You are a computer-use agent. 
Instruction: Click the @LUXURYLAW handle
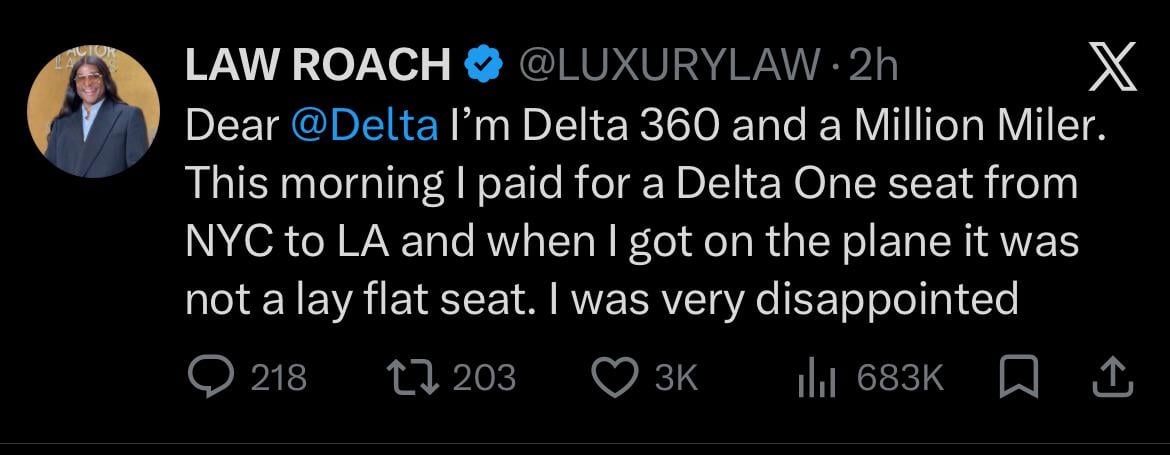click(x=671, y=66)
